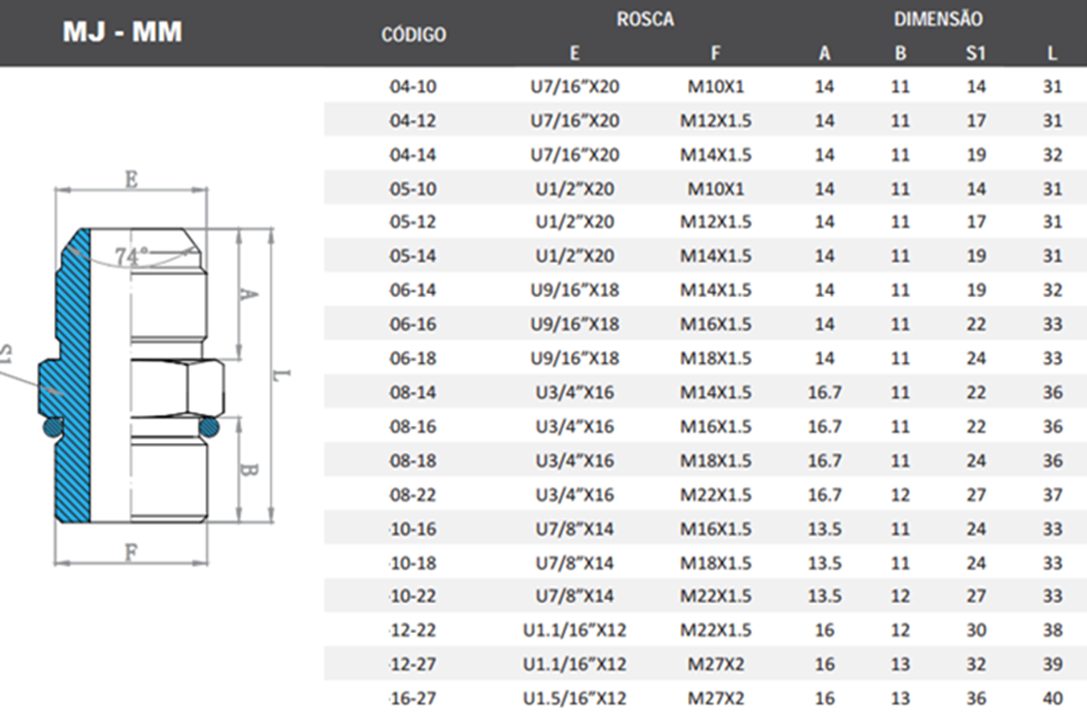Click the DIMENSÃO header label
Screen dimensions: 1087x720
[938, 19]
